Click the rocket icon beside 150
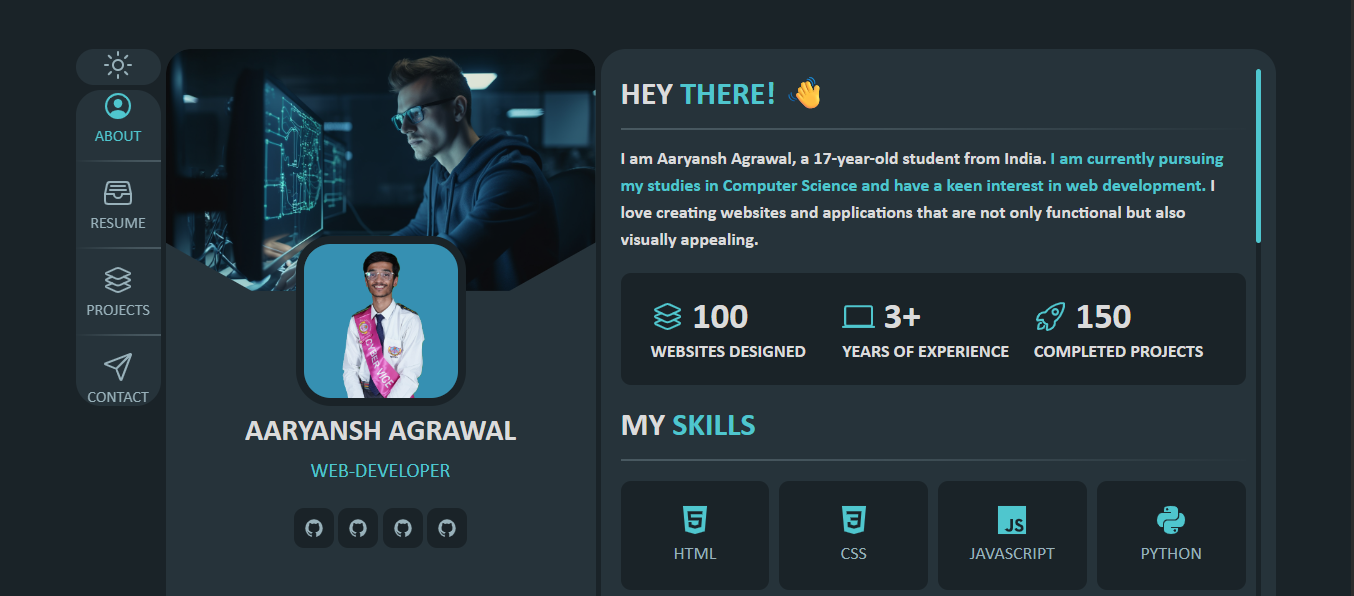Image resolution: width=1354 pixels, height=596 pixels. tap(1050, 317)
